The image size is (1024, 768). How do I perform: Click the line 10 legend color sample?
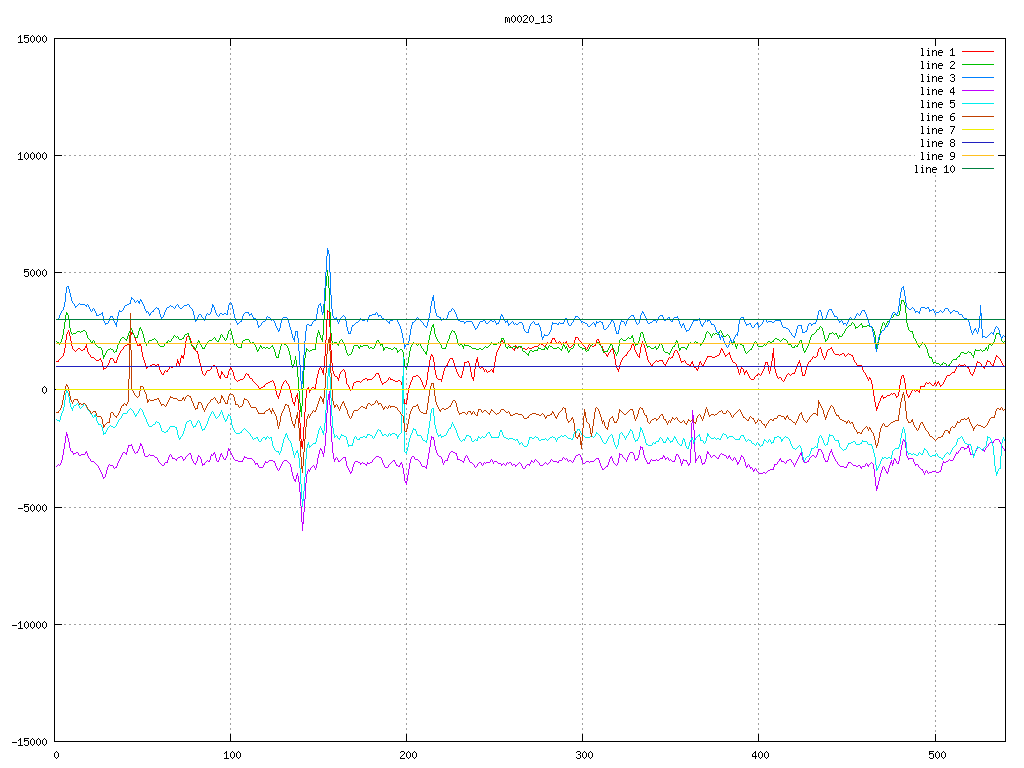click(978, 169)
